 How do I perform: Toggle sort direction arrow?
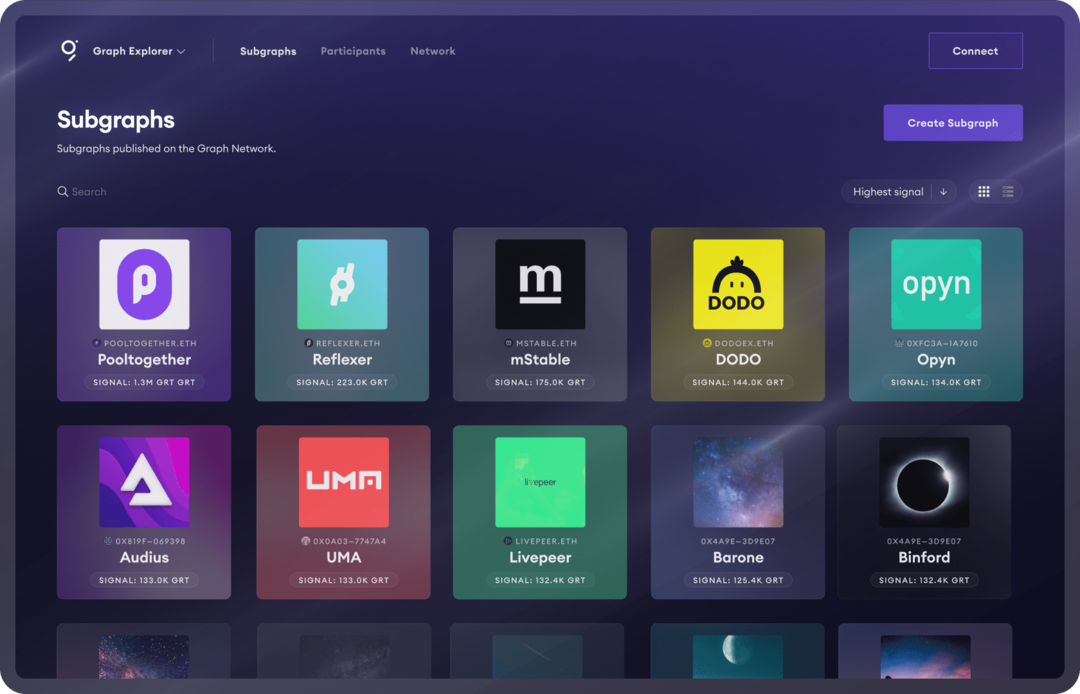[944, 191]
